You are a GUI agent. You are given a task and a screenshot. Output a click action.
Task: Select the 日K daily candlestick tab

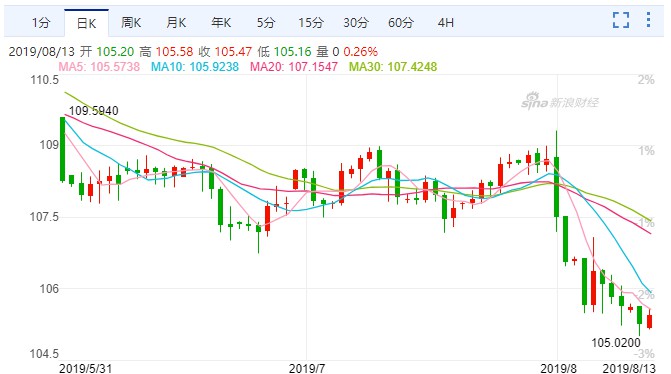tap(86, 23)
